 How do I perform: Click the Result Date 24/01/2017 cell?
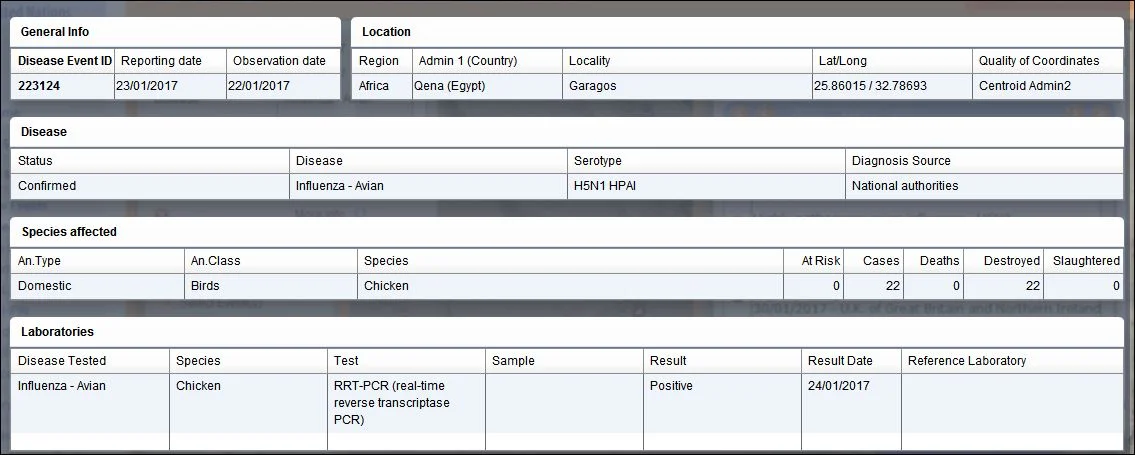851,403
